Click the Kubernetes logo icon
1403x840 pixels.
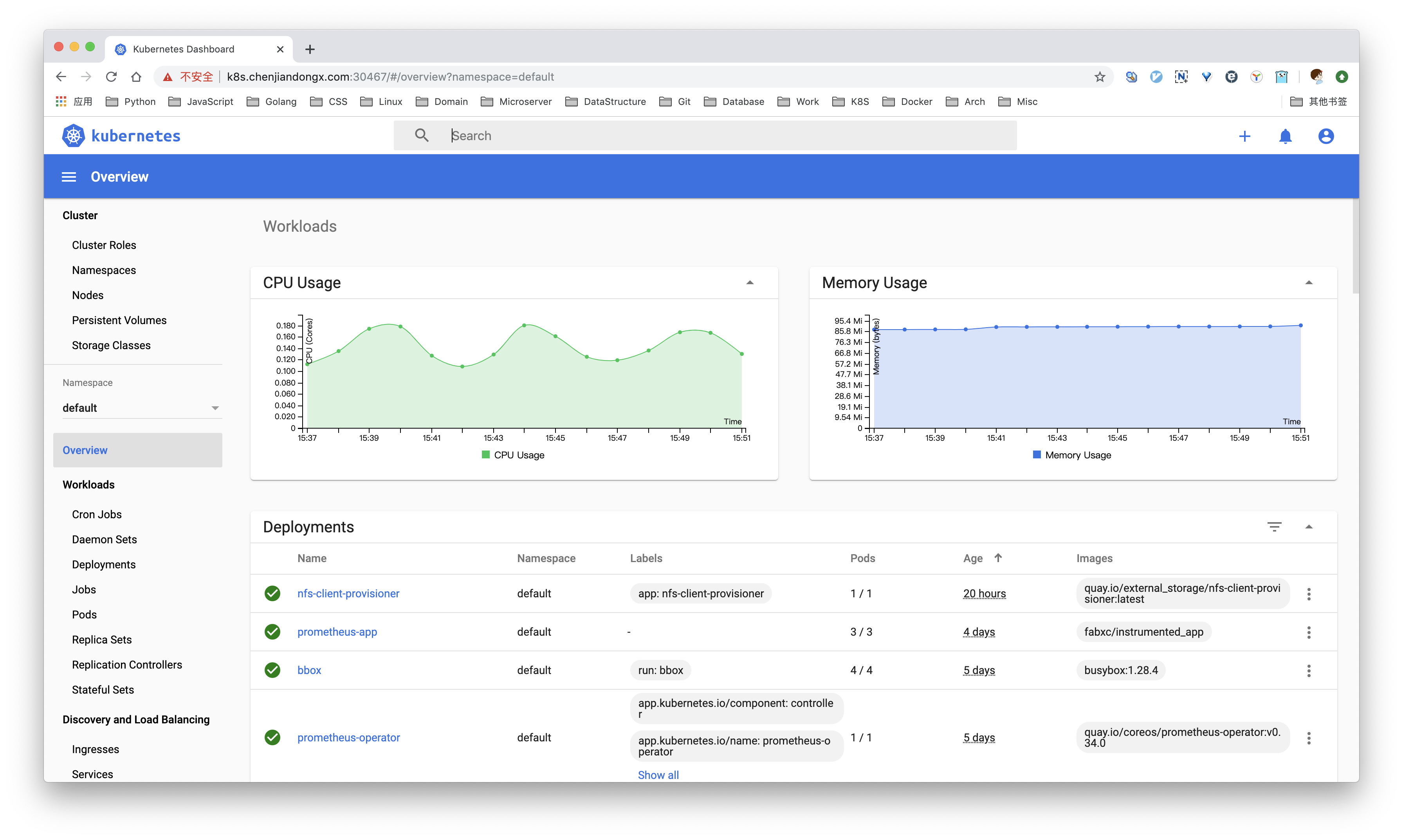[73, 136]
